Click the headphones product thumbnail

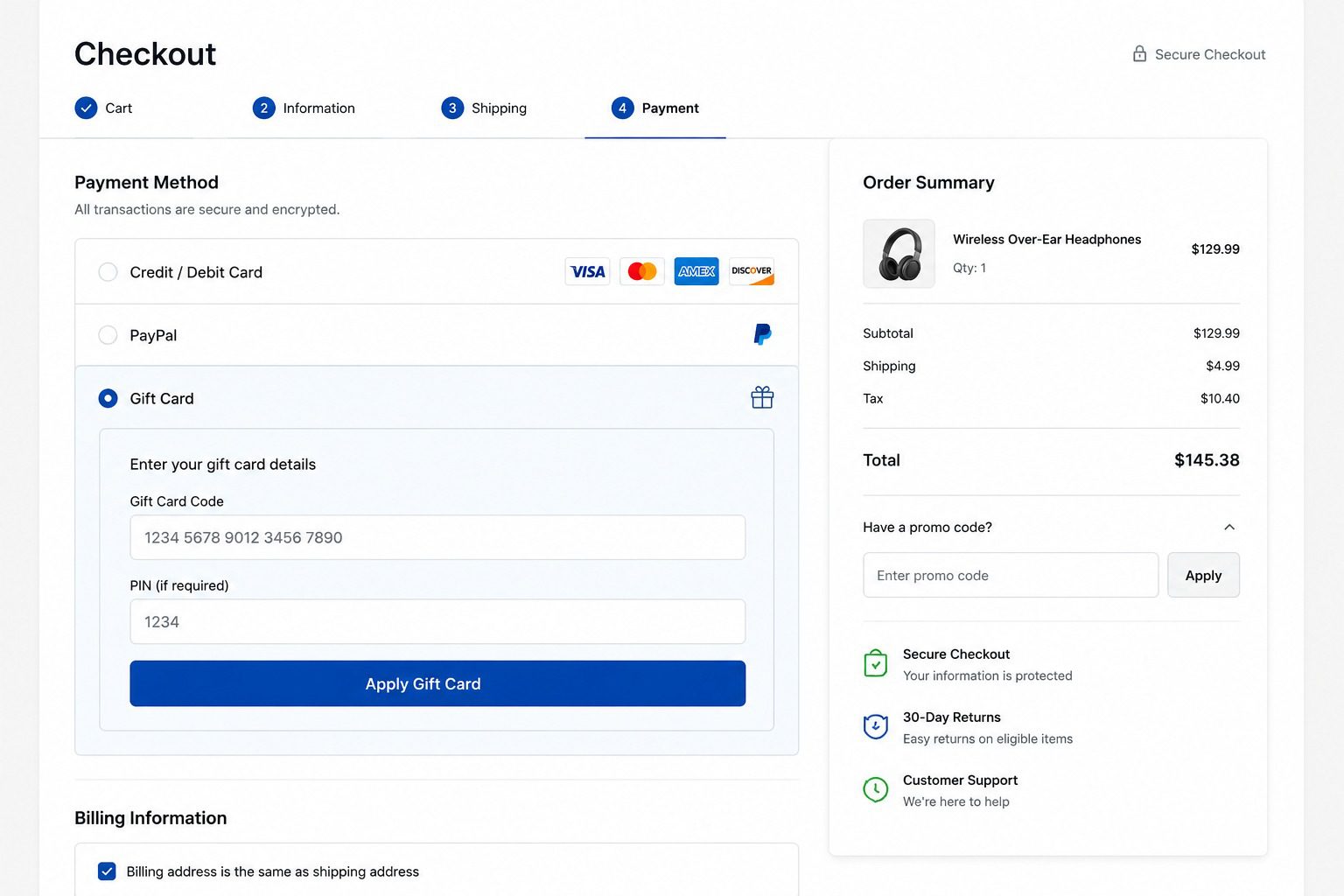[x=899, y=254]
